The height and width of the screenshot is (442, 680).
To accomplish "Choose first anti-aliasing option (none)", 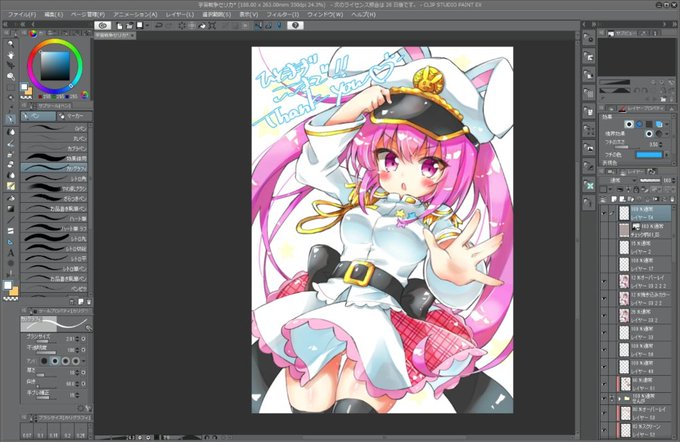I will tap(44, 361).
